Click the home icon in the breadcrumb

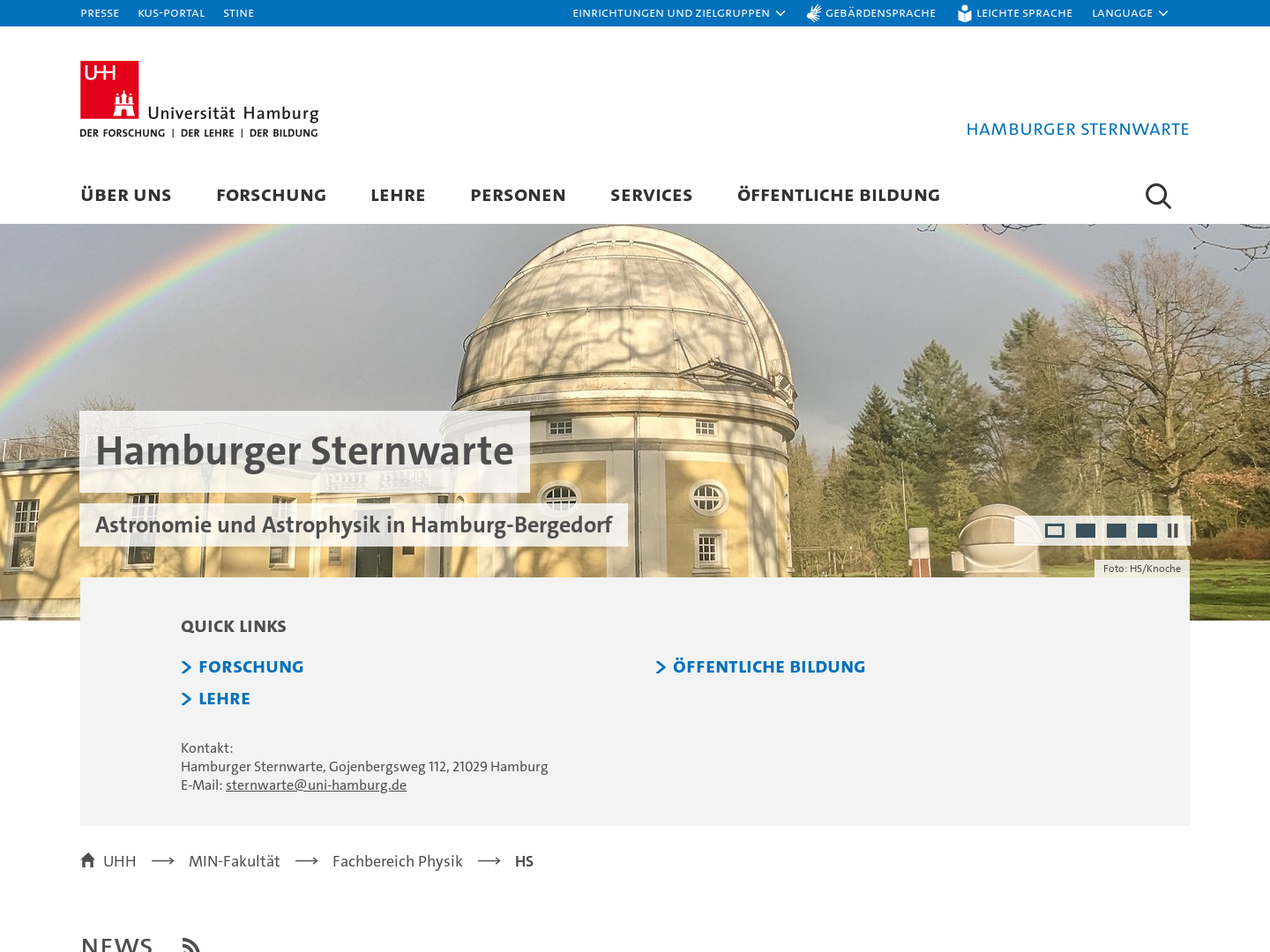pyautogui.click(x=87, y=860)
